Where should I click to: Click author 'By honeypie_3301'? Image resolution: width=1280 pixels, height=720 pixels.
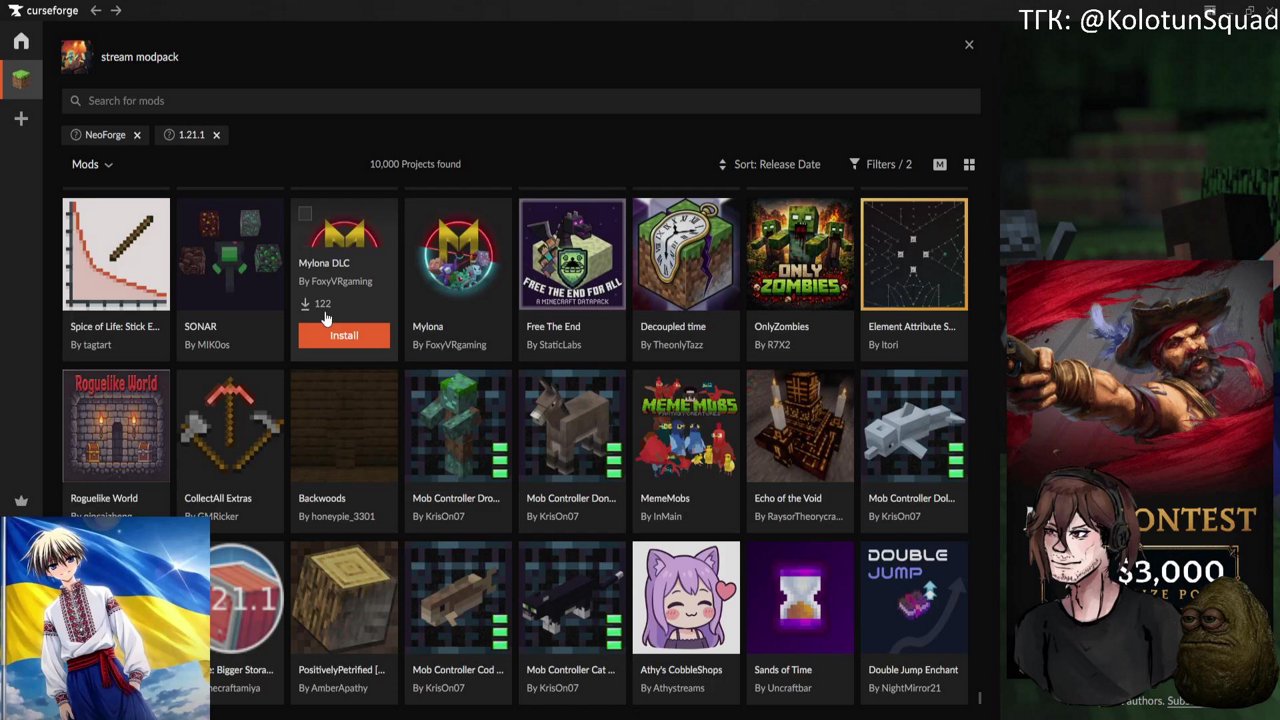coord(337,517)
